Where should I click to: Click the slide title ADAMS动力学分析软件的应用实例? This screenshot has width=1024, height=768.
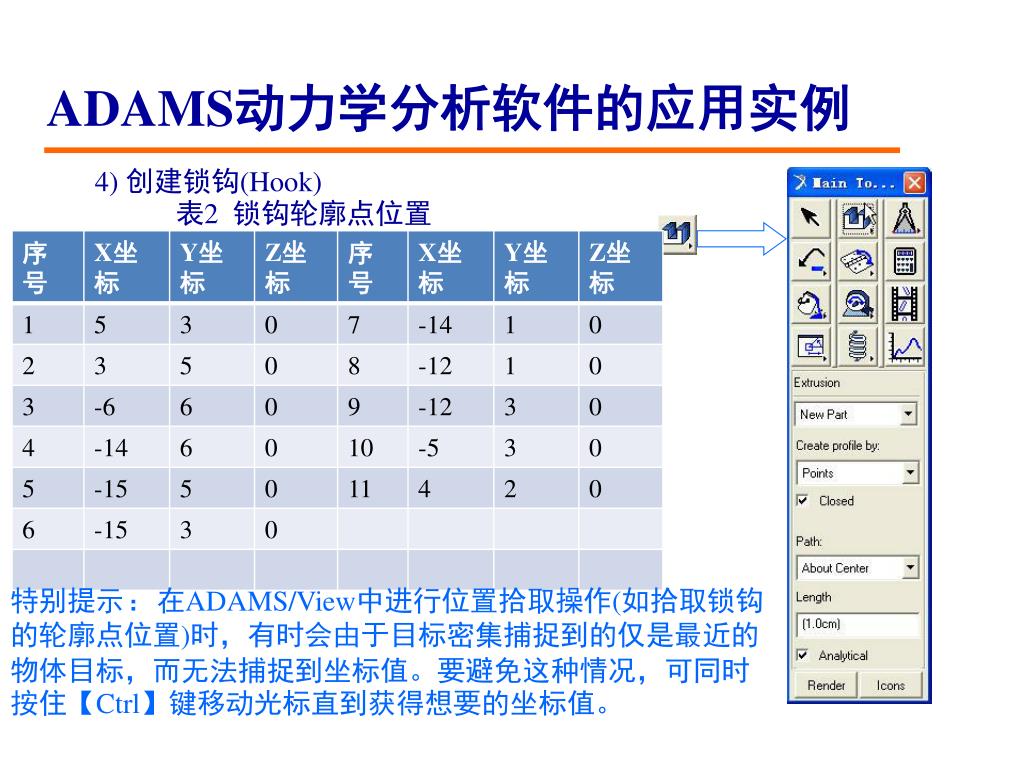(448, 108)
